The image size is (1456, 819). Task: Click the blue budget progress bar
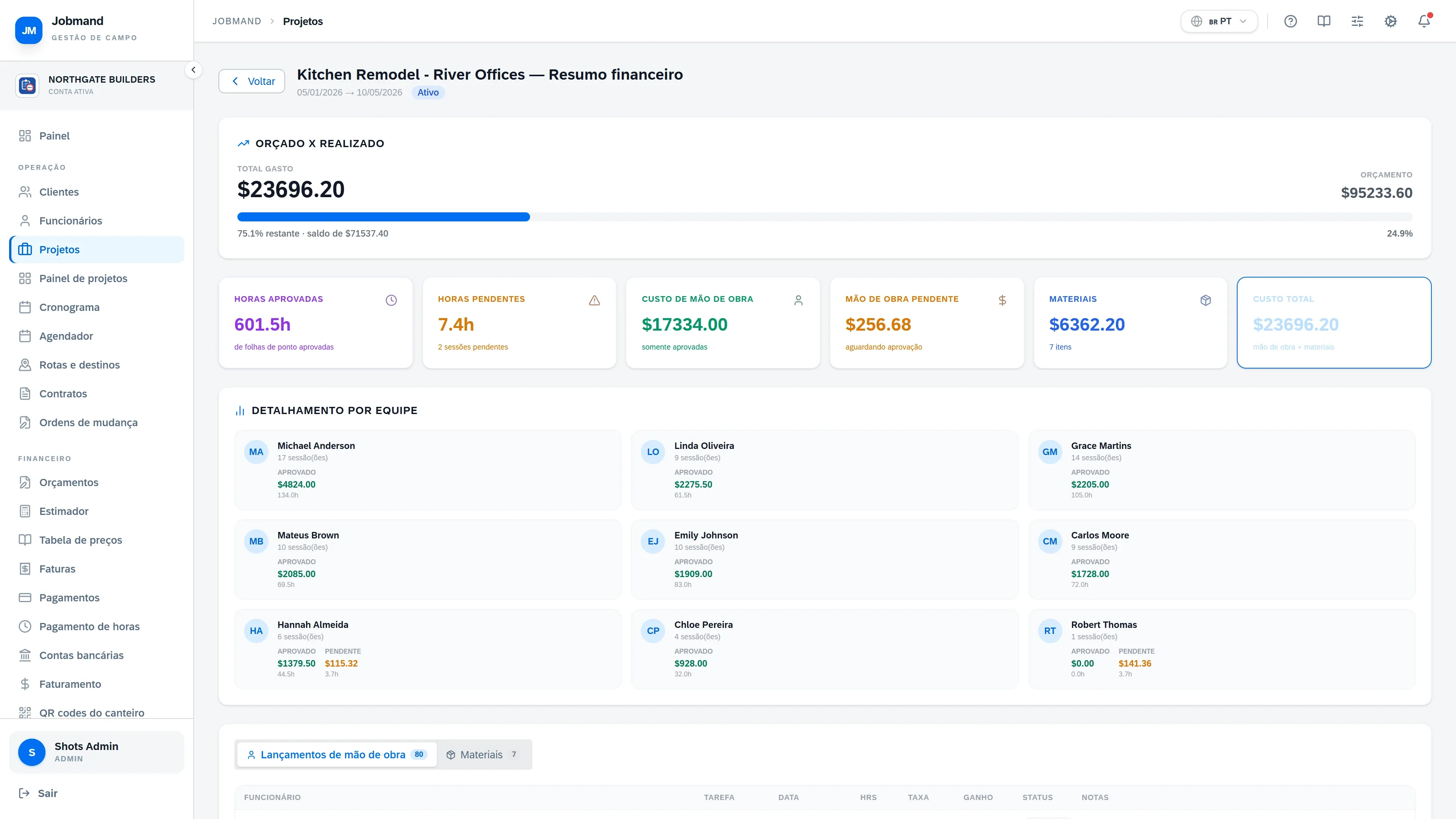pyautogui.click(x=383, y=217)
